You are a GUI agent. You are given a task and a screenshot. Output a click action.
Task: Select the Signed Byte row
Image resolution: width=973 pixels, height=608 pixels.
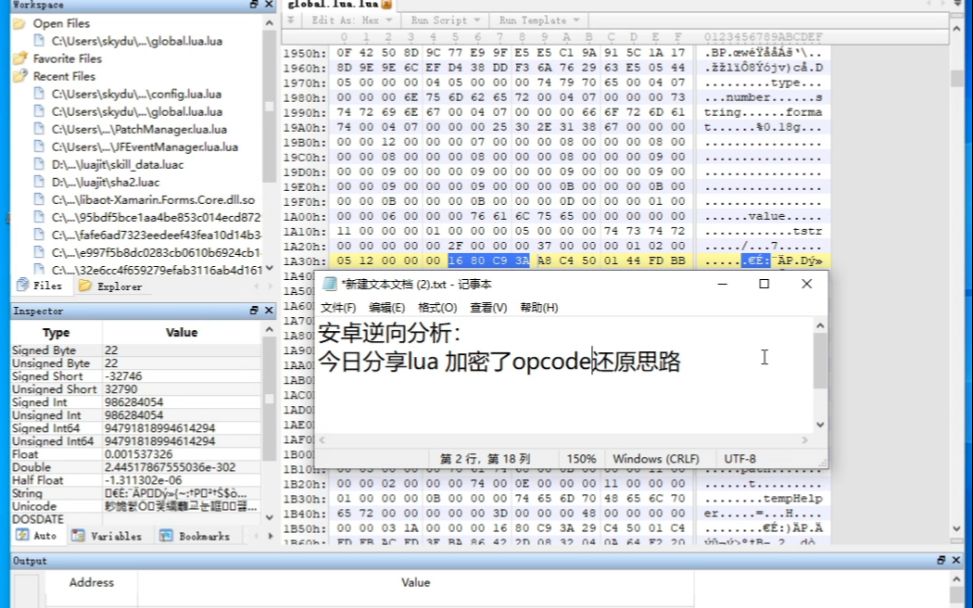point(136,351)
